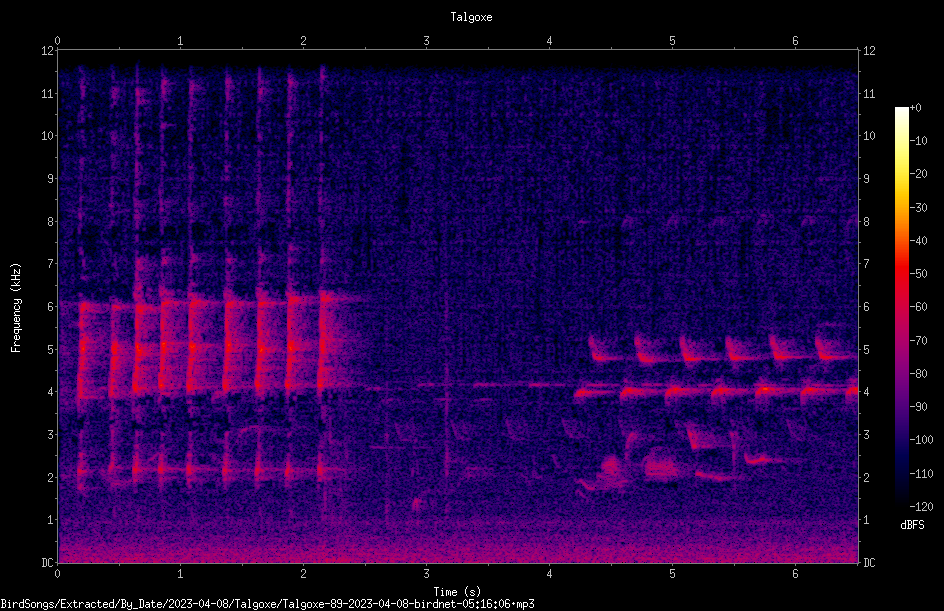Click the 5 second mark on top axis
The image size is (944, 611).
pyautogui.click(x=672, y=41)
